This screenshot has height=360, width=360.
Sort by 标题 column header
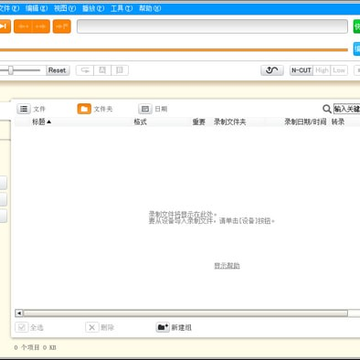coord(42,122)
